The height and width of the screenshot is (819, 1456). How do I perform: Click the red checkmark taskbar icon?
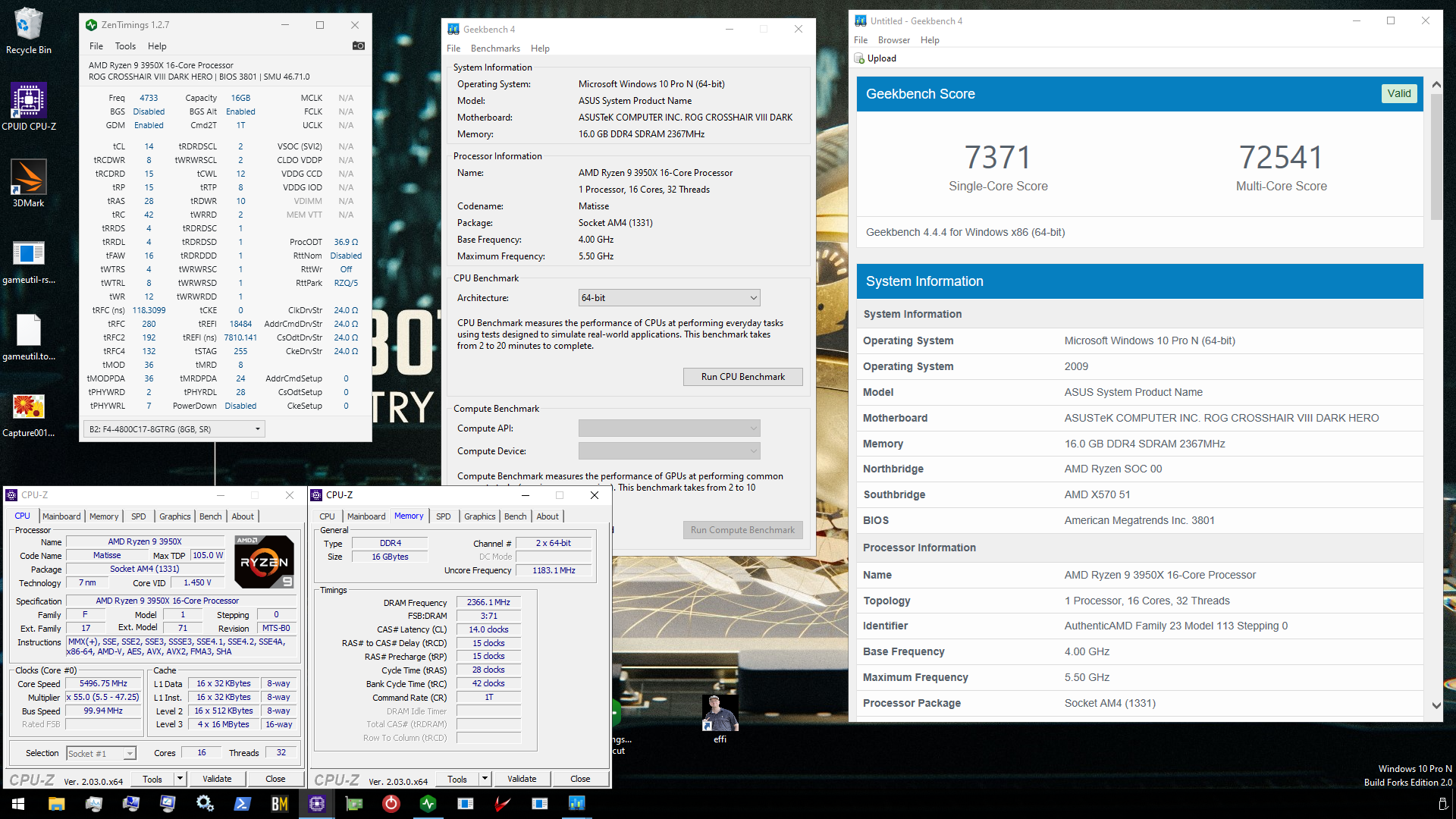tap(502, 803)
